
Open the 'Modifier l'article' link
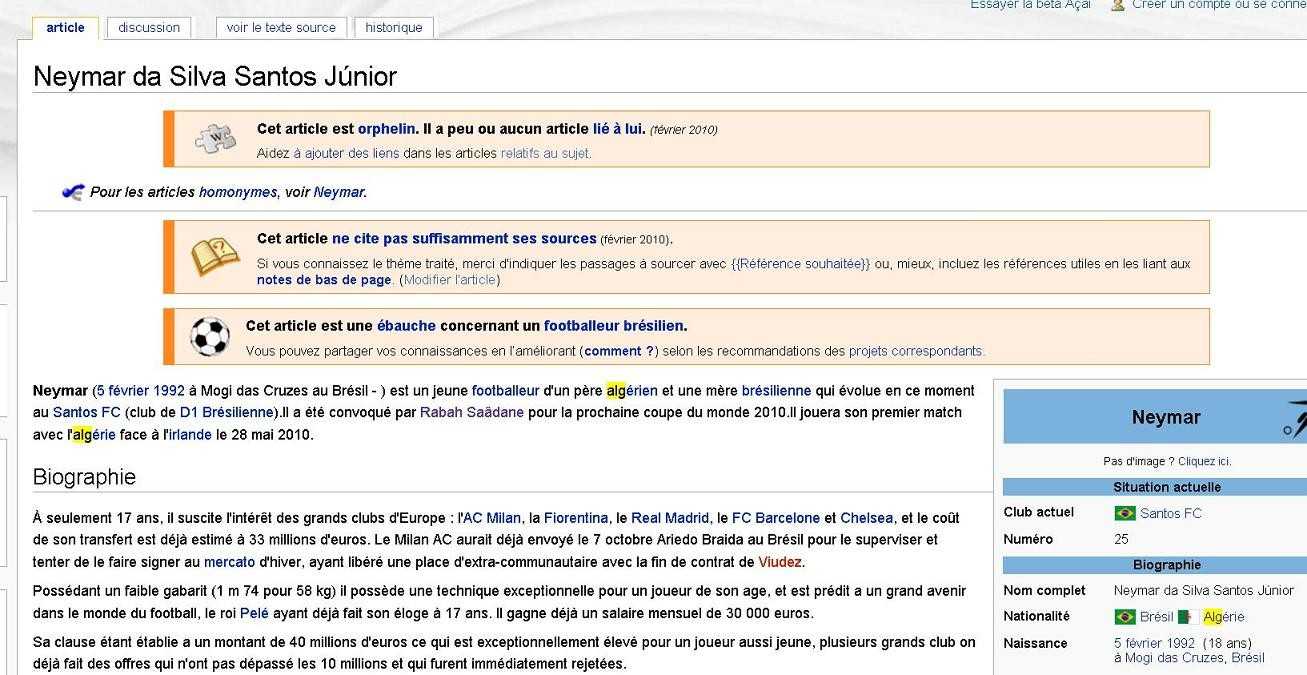point(450,280)
